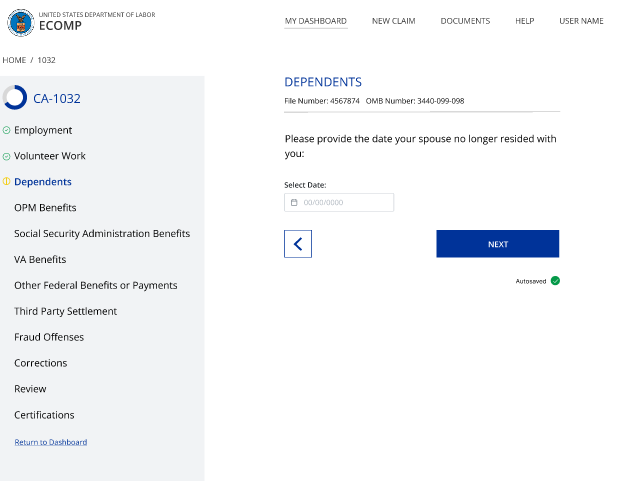Image resolution: width=620 pixels, height=481 pixels.
Task: Select OPM Benefits in the sidebar
Action: [45, 208]
